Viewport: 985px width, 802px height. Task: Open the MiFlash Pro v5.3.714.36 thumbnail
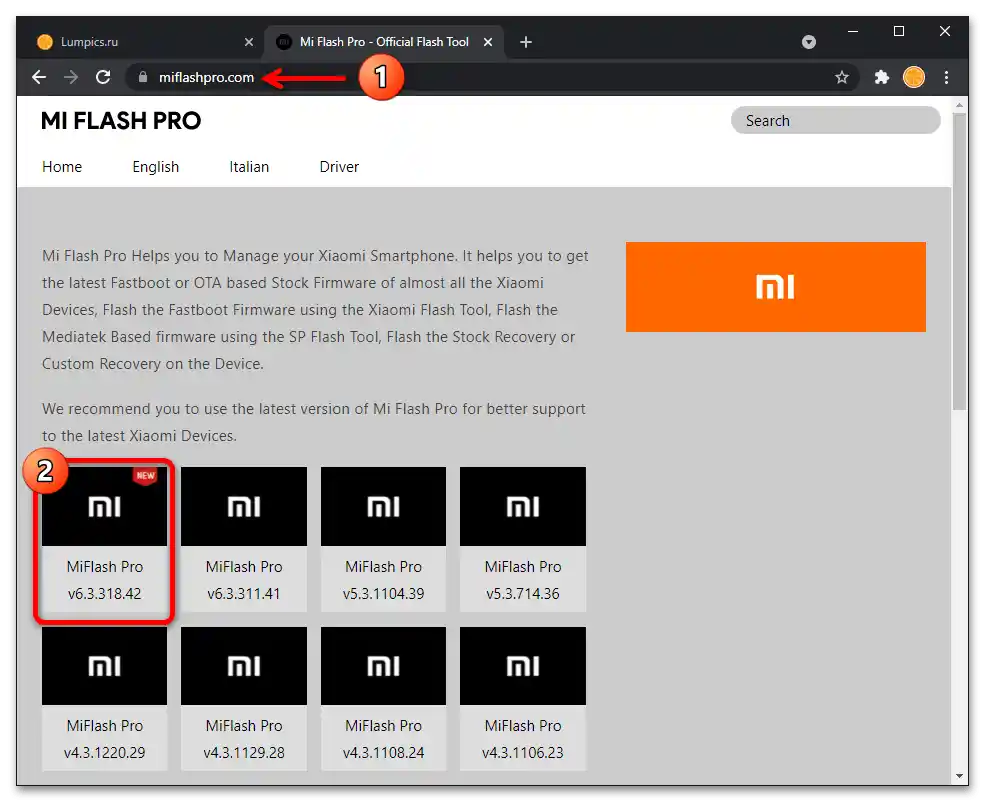(x=523, y=506)
